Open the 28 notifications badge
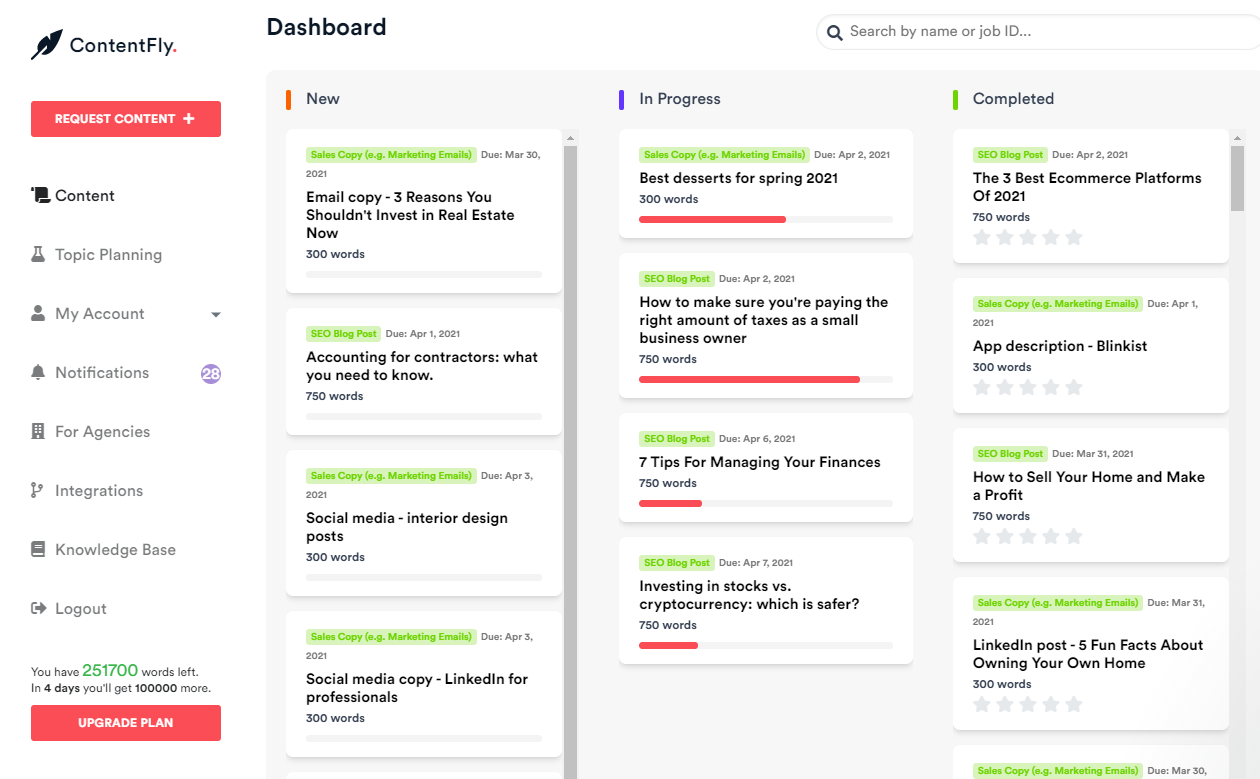Image resolution: width=1260 pixels, height=779 pixels. pos(211,374)
